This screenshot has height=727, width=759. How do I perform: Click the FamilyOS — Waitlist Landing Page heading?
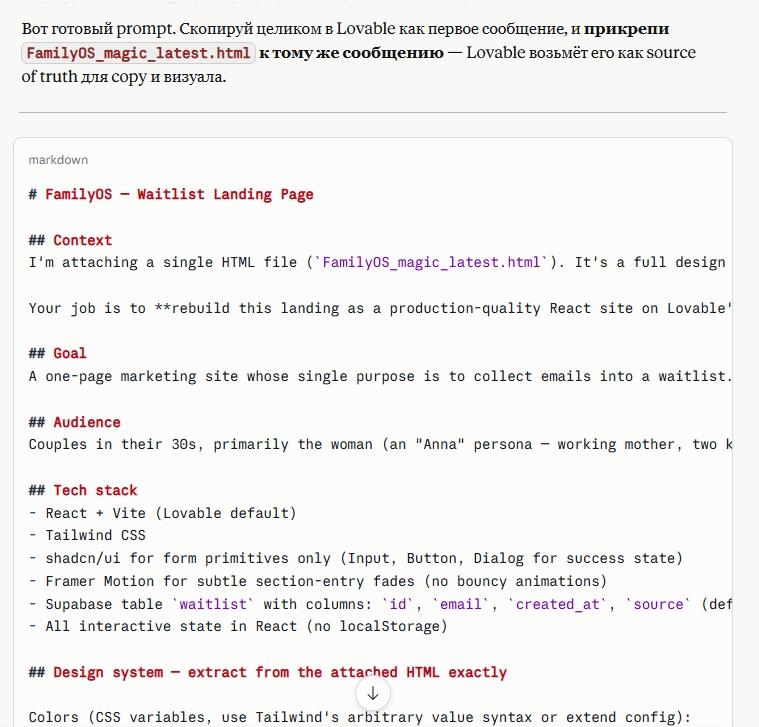(171, 195)
